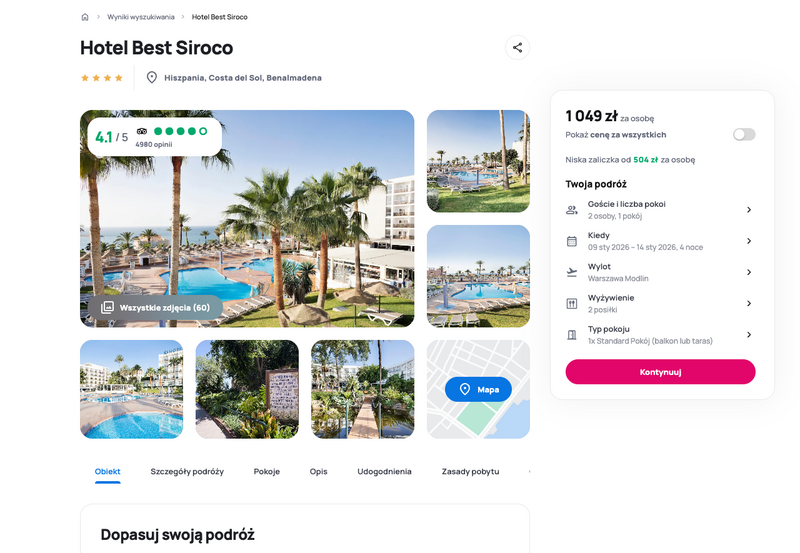
Task: Open the Typ pokoju chevron
Action: coord(748,335)
